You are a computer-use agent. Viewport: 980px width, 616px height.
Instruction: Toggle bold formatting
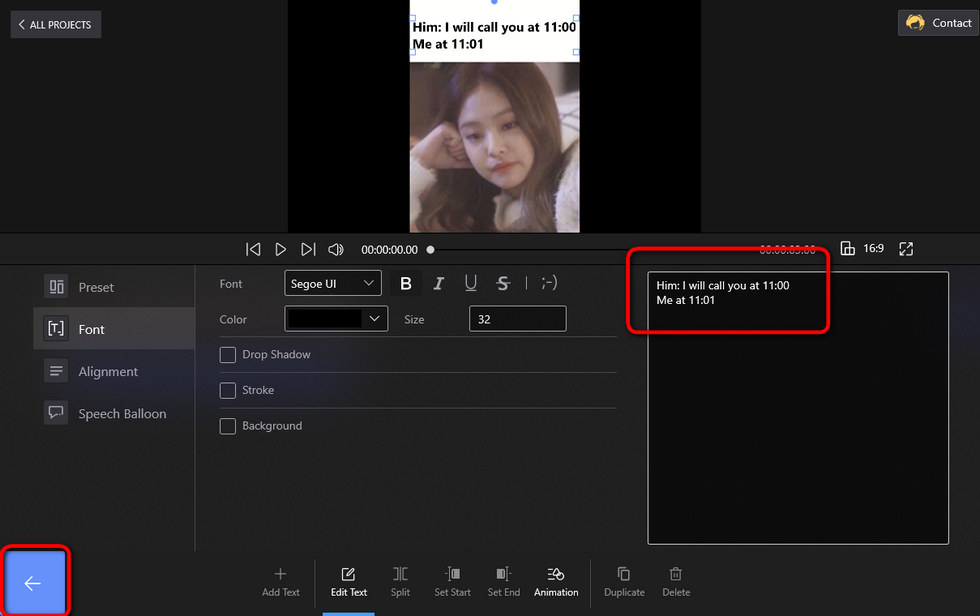tap(406, 284)
